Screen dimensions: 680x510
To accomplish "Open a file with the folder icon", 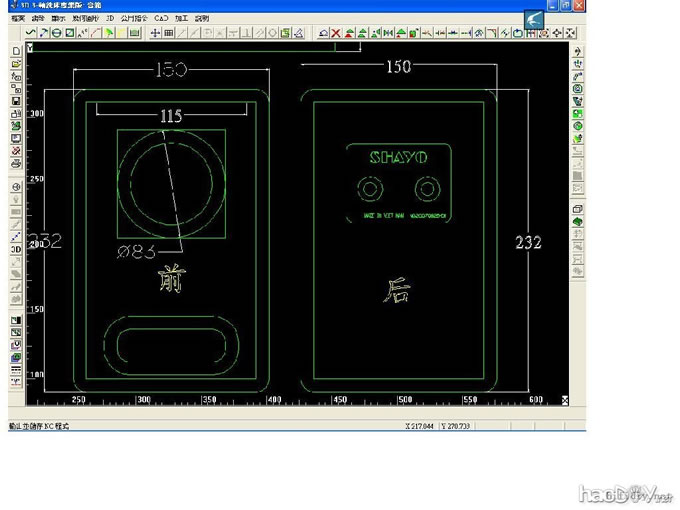I will (x=16, y=64).
